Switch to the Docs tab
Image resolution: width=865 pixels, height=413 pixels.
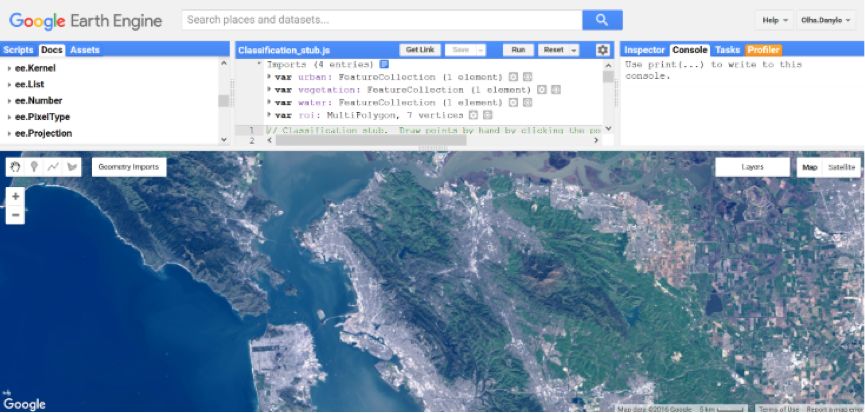coord(52,50)
